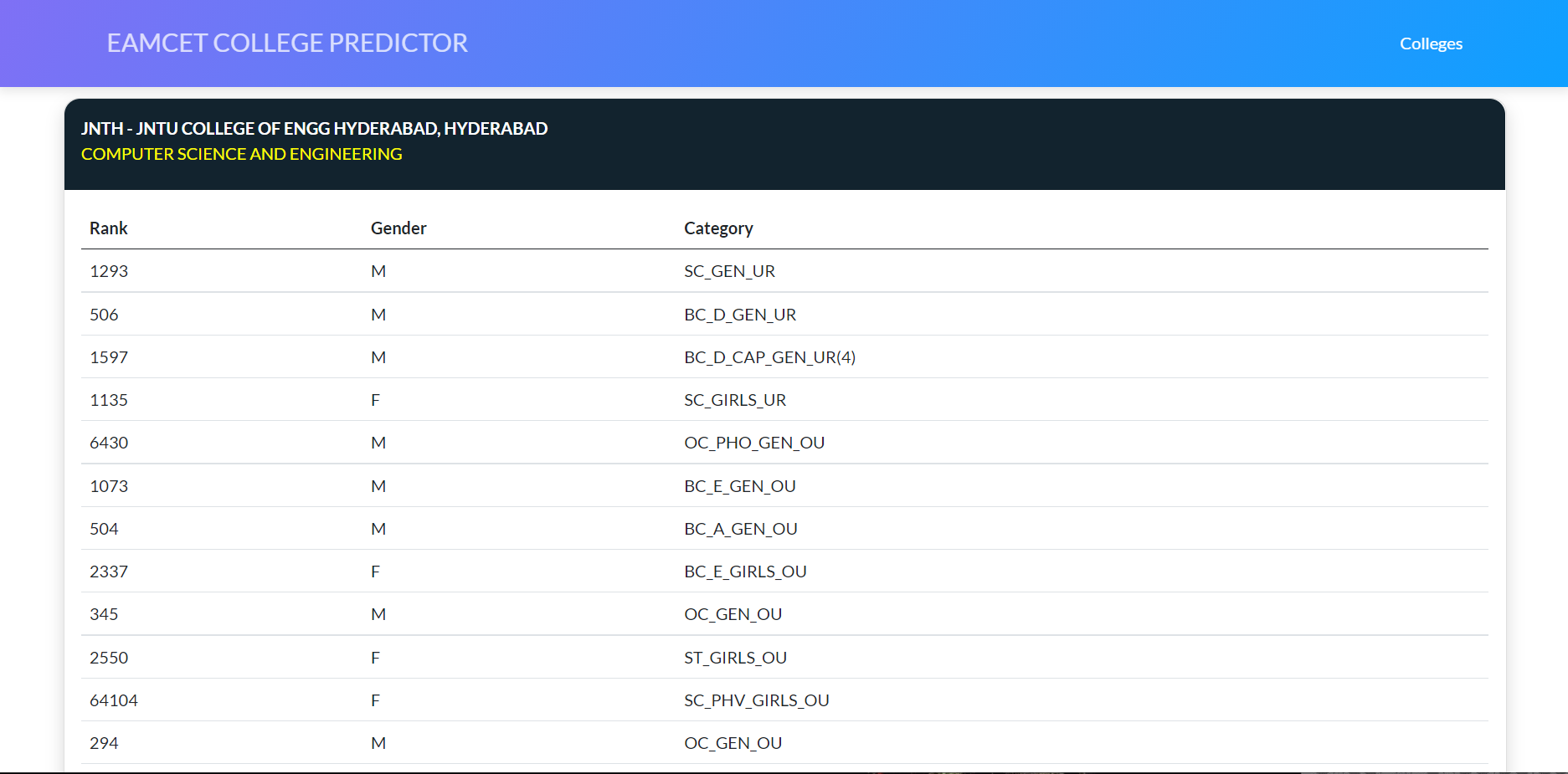Click gender M in rank 1293 row
This screenshot has width=1568, height=774.
click(378, 271)
